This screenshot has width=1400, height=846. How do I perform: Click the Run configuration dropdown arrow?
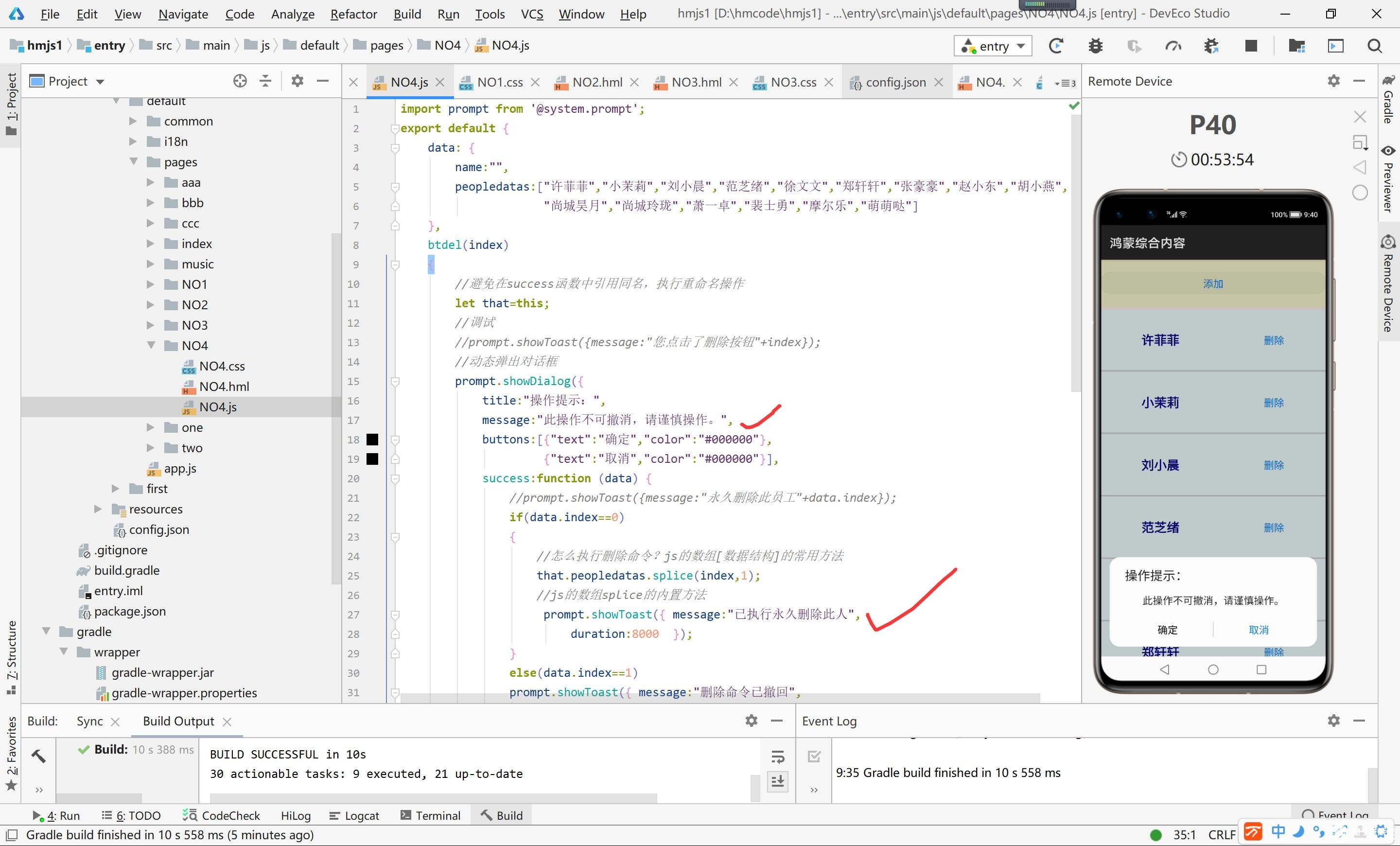click(1021, 47)
